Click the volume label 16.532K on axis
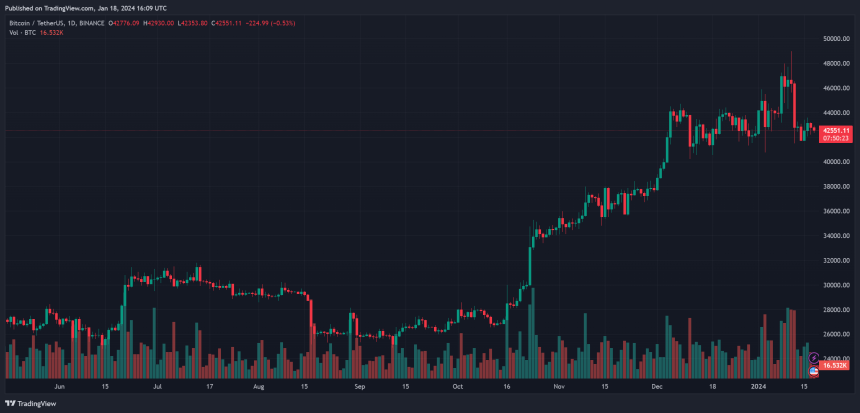860x413 pixels. click(x=836, y=366)
